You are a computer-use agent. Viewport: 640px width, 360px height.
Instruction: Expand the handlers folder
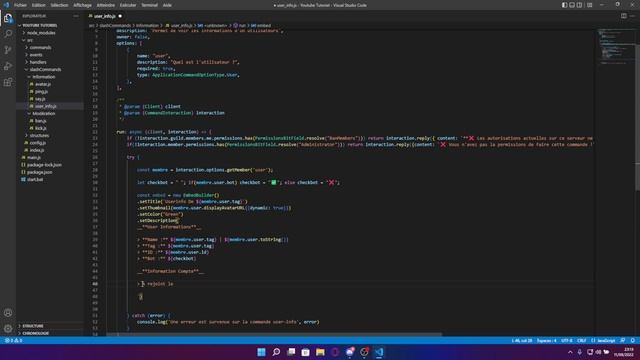point(49,62)
